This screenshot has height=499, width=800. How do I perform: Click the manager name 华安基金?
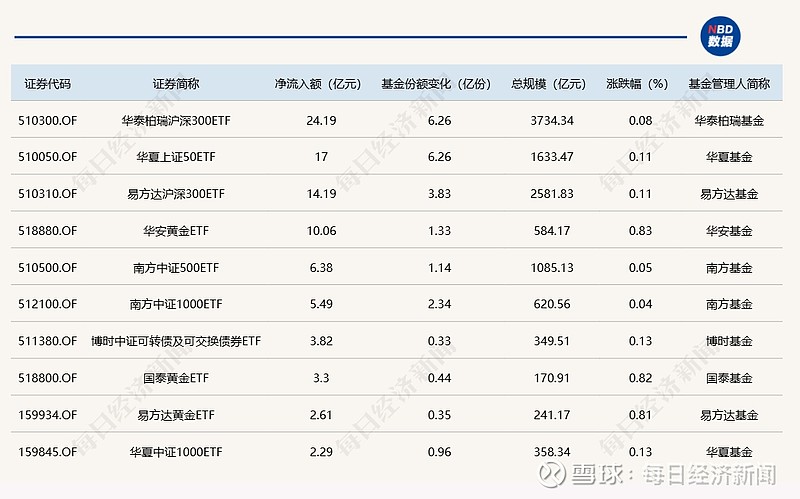729,231
